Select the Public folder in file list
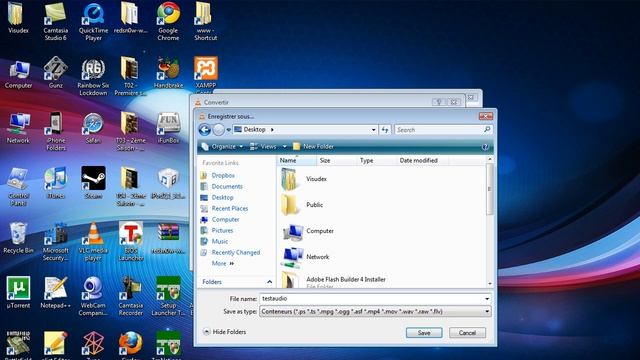The width and height of the screenshot is (640, 360). coord(302,205)
